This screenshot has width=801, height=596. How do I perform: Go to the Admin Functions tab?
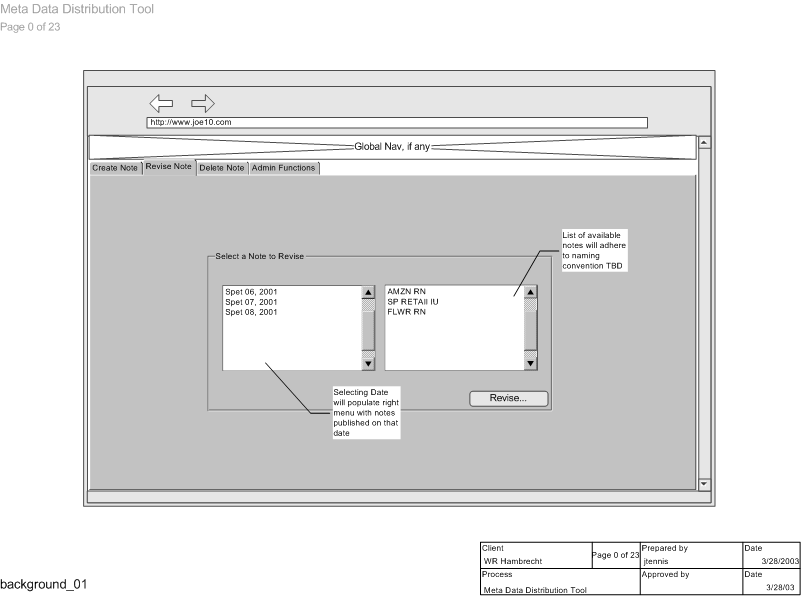pyautogui.click(x=283, y=168)
